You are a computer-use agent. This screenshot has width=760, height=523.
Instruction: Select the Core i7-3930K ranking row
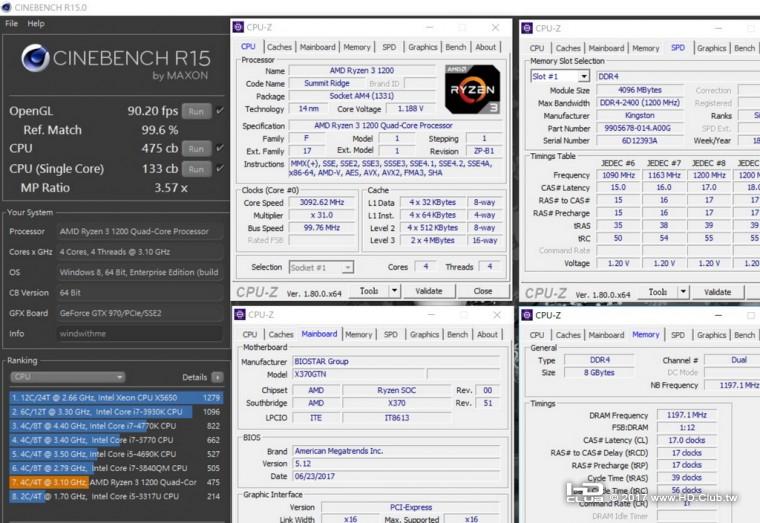[116, 412]
